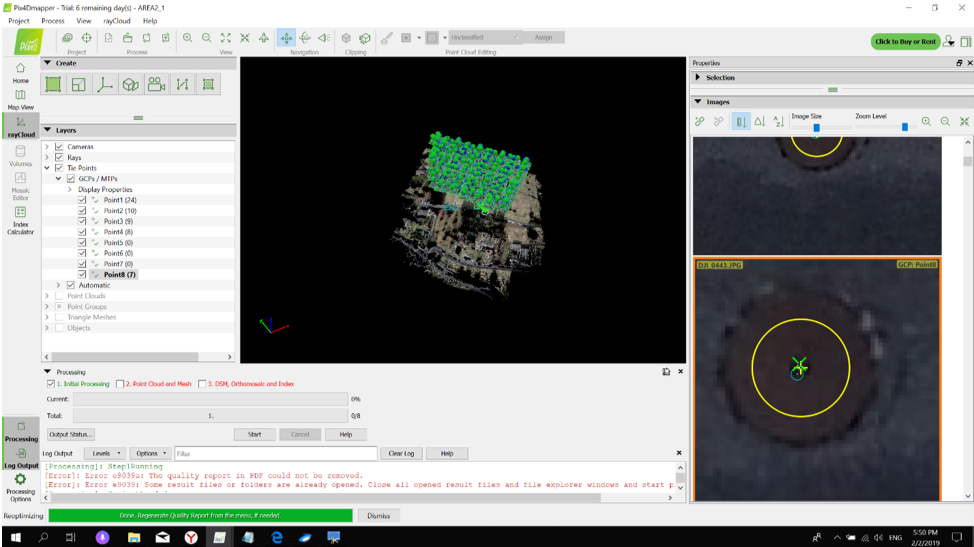The height and width of the screenshot is (547, 974).
Task: Open the View menu
Action: [x=83, y=20]
